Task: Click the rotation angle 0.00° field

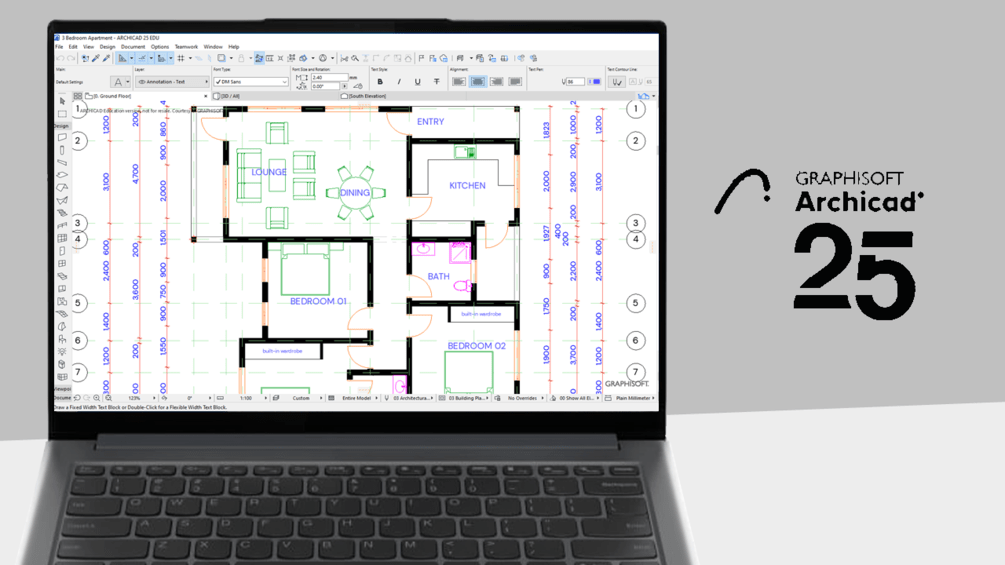Action: point(326,86)
